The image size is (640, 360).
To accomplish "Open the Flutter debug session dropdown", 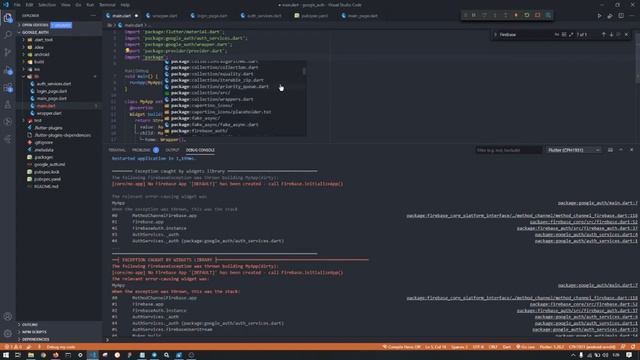I will point(573,150).
